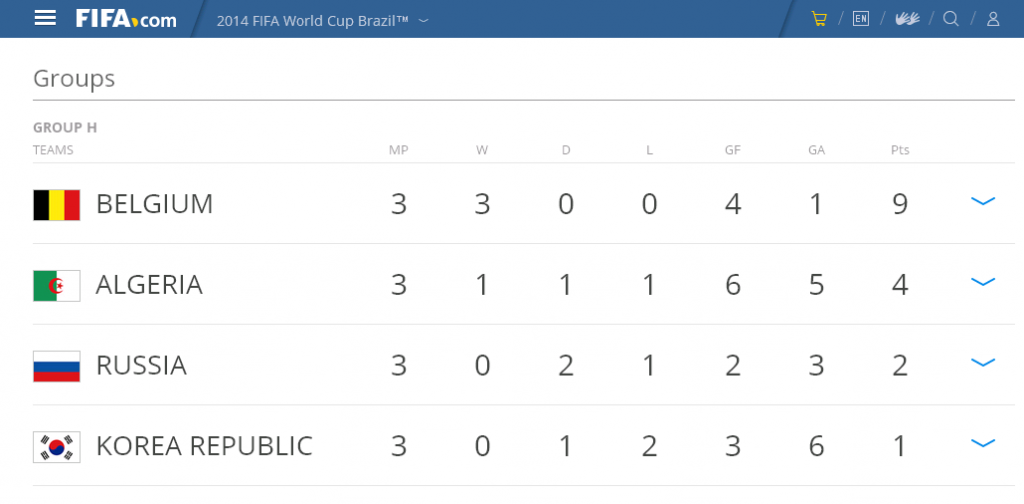Viewport: 1024px width, 504px height.
Task: Open the ALGERIA team link
Action: click(x=150, y=285)
